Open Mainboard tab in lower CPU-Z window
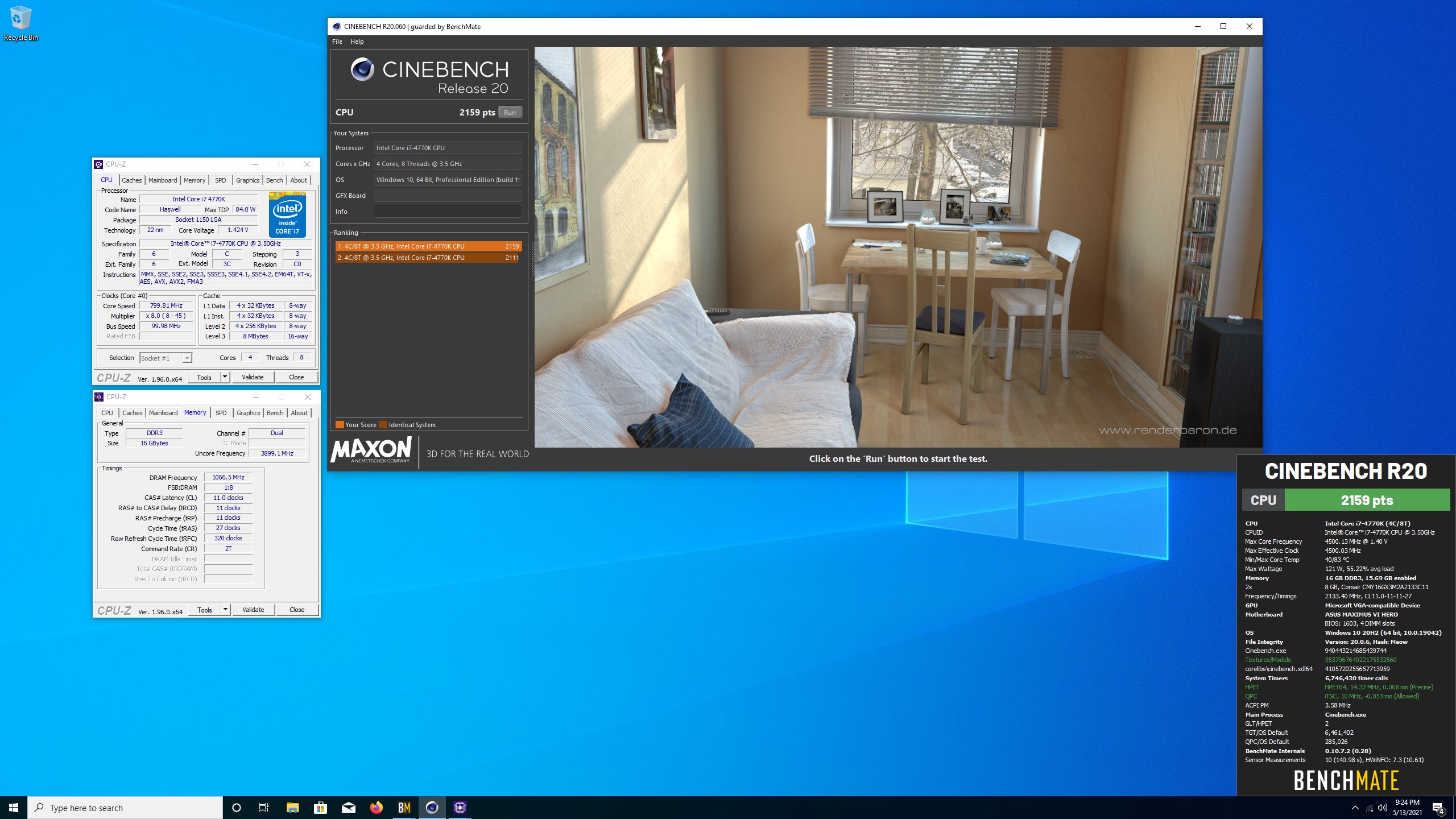The width and height of the screenshot is (1456, 819). click(163, 413)
